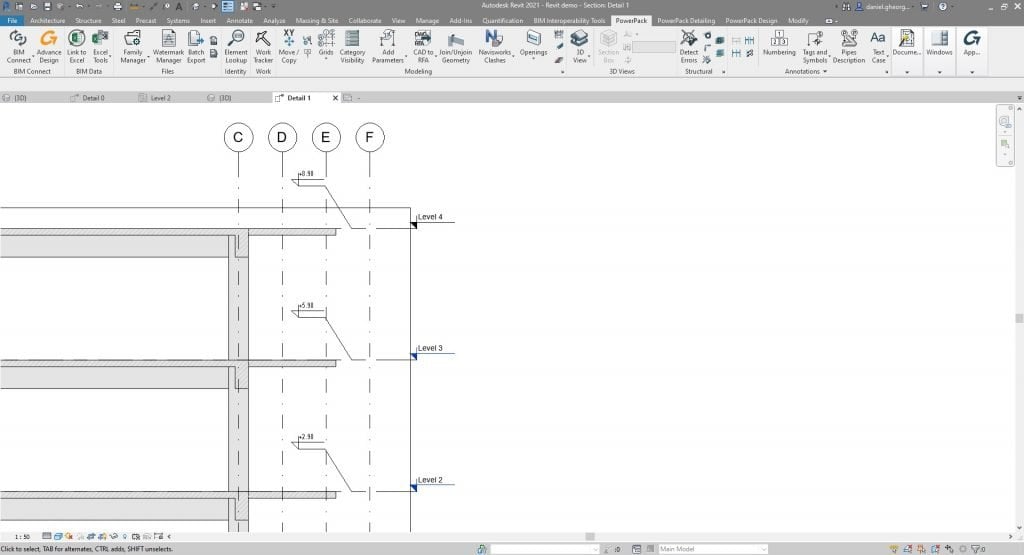Open Excel Tools in BIM Data

tap(101, 46)
